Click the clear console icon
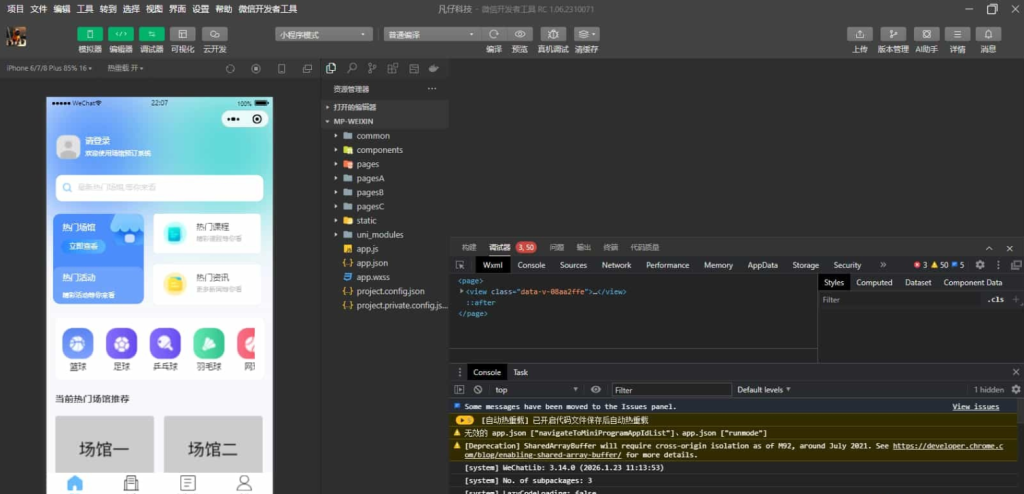 478,389
